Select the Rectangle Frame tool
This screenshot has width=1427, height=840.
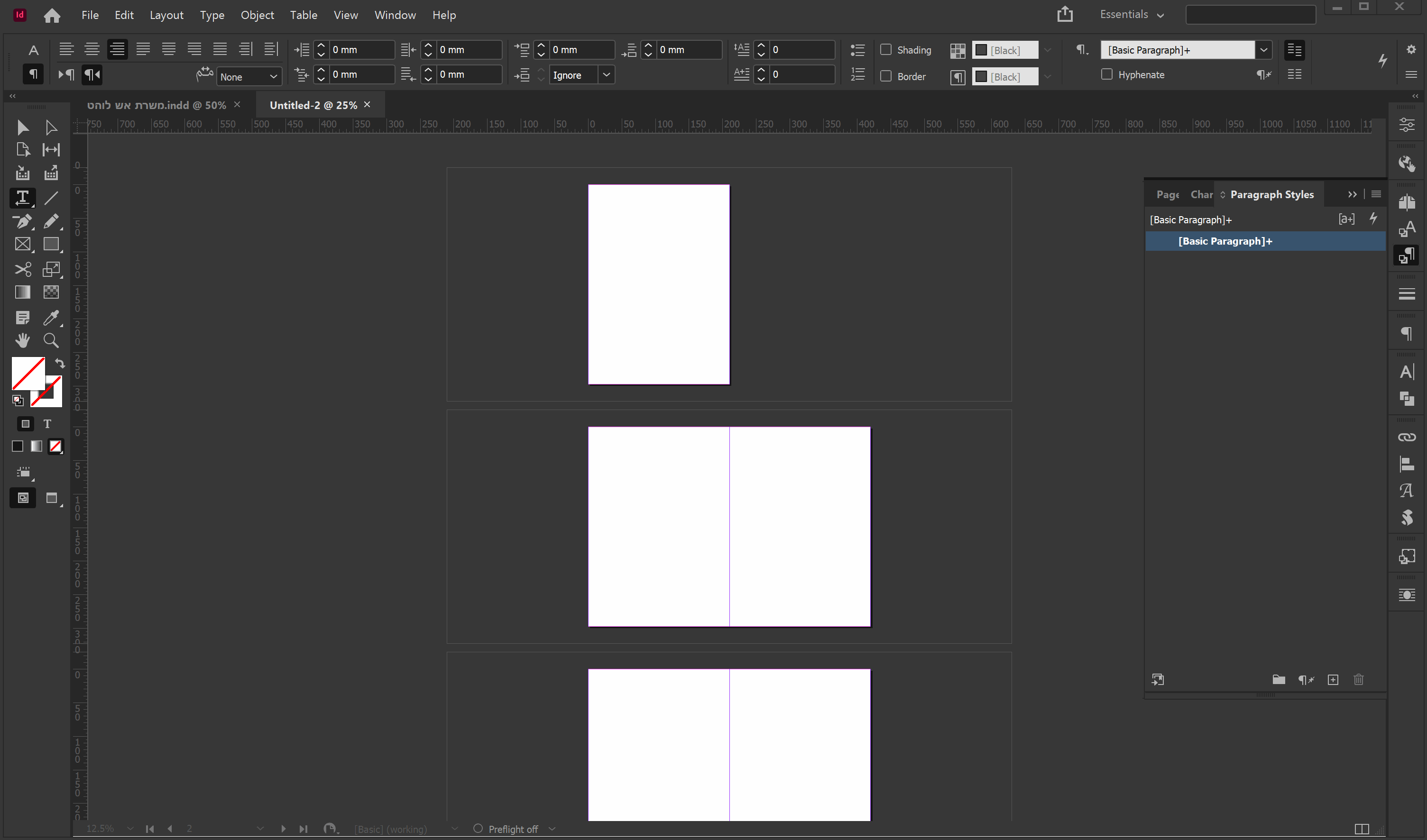pyautogui.click(x=22, y=244)
